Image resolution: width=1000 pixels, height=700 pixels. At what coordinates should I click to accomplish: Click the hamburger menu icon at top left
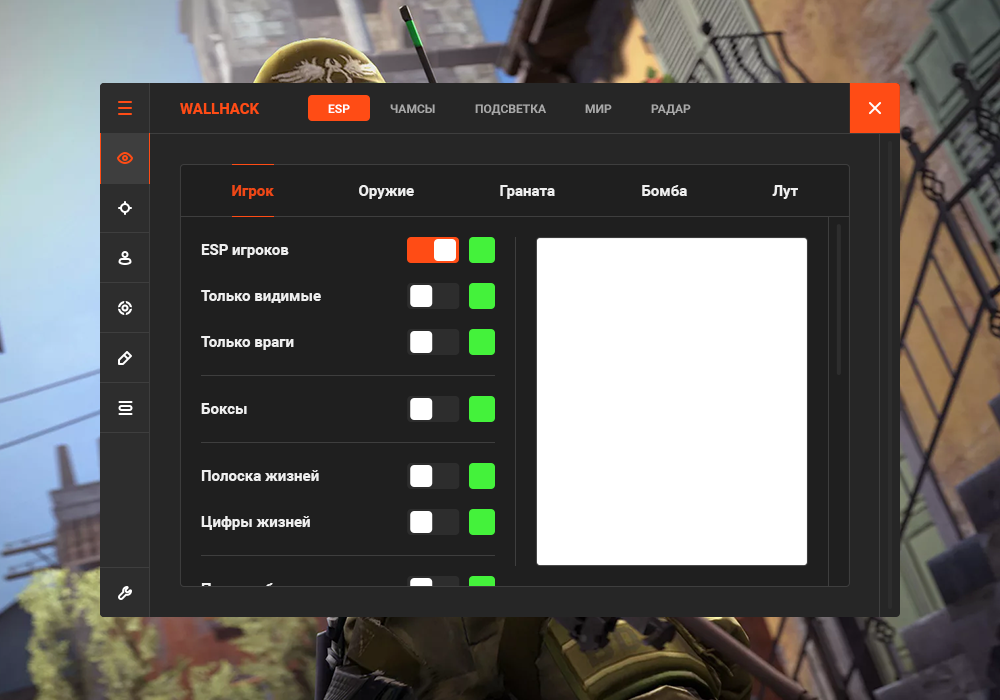coord(124,108)
